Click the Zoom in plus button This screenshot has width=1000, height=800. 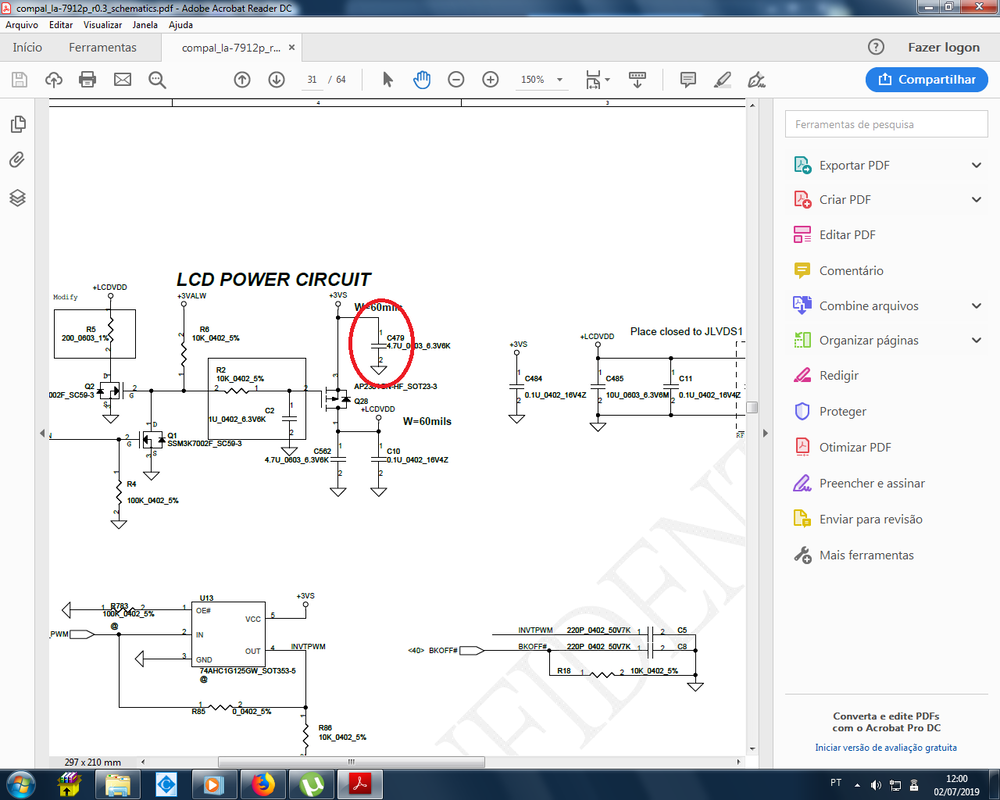click(x=490, y=80)
